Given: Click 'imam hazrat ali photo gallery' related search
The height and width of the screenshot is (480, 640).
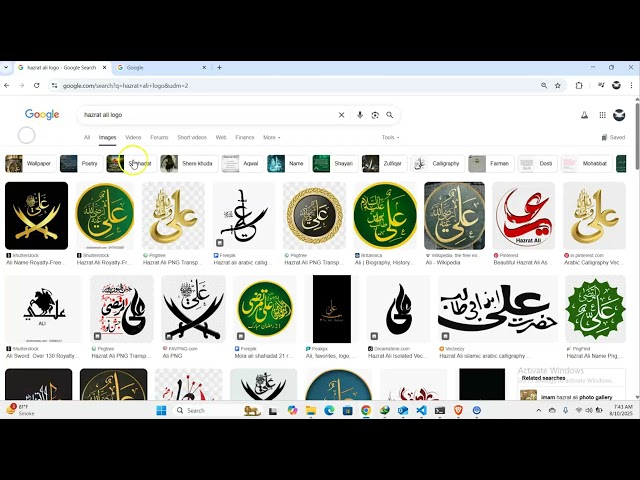Looking at the screenshot, I should (x=576, y=397).
